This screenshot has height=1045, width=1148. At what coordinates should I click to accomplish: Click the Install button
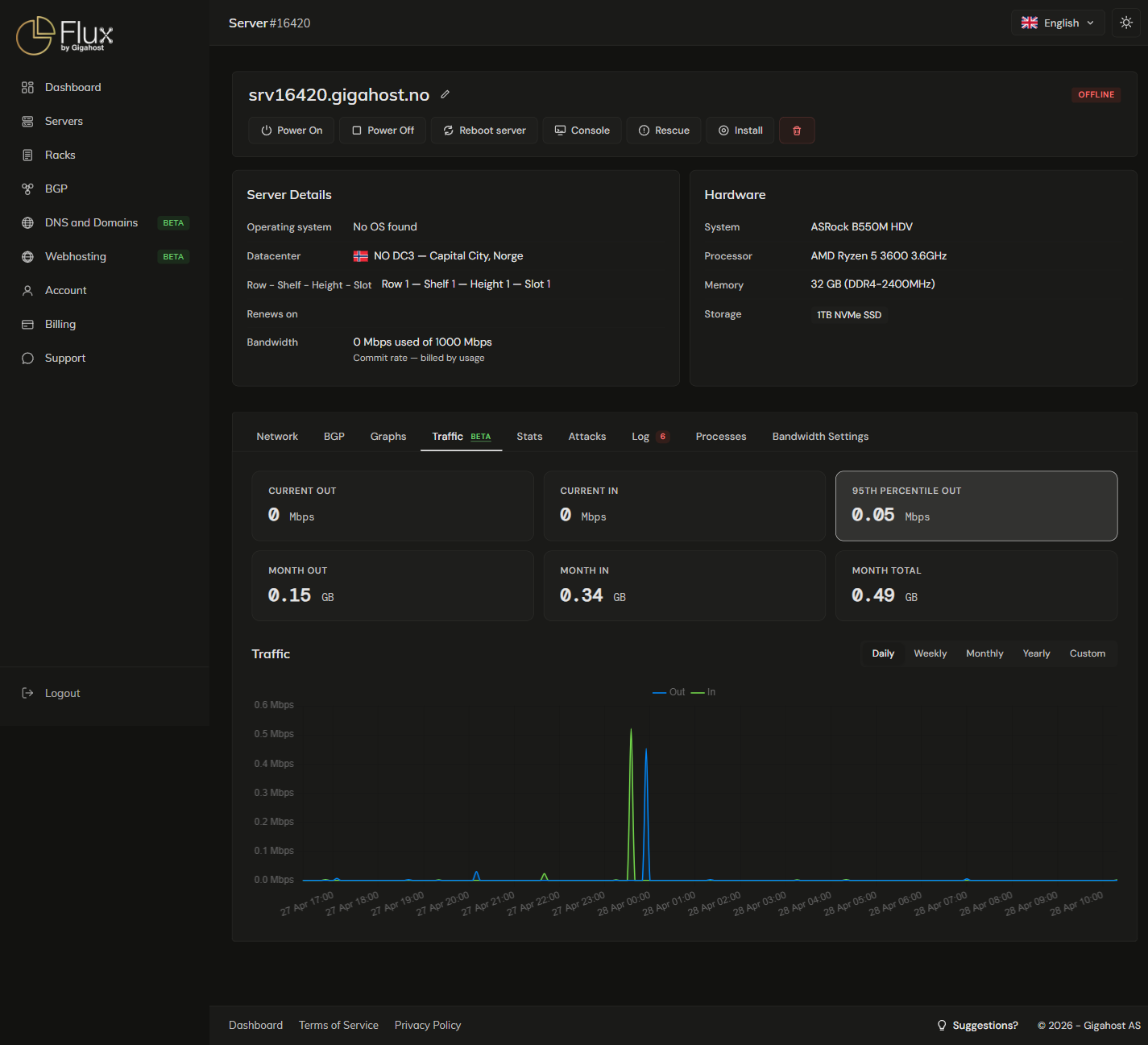point(740,131)
